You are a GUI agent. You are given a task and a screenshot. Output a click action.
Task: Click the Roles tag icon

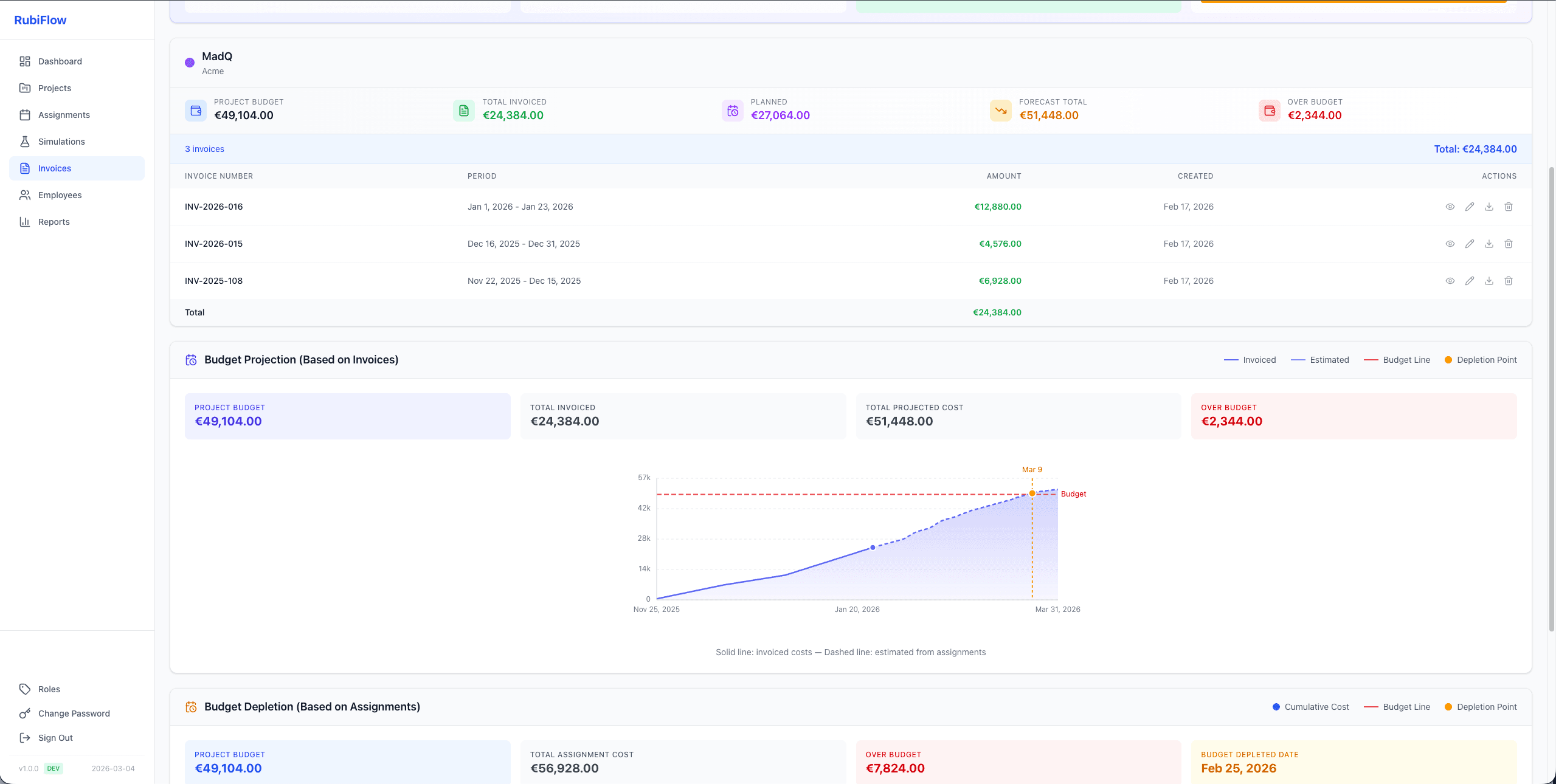point(25,689)
